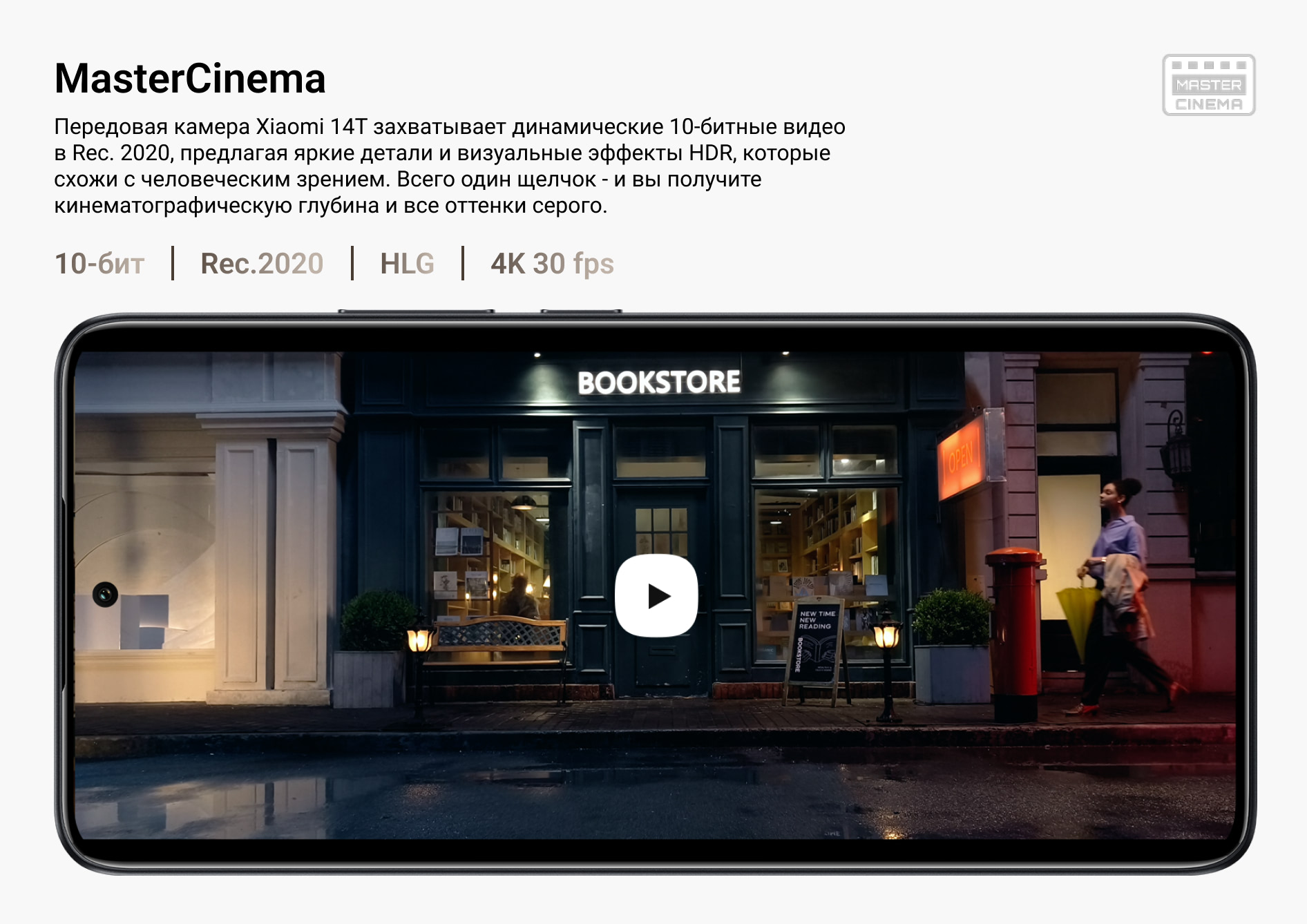Click the Xiaomi 14T description paragraph
1307x924 pixels.
[449, 166]
